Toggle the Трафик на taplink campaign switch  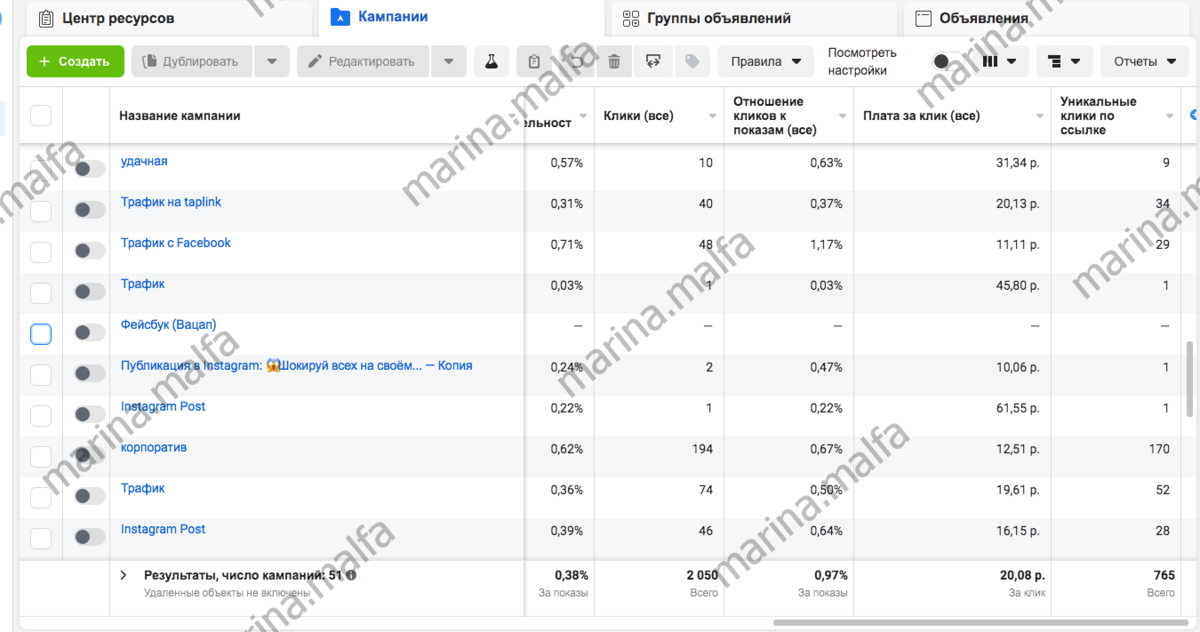coord(89,210)
